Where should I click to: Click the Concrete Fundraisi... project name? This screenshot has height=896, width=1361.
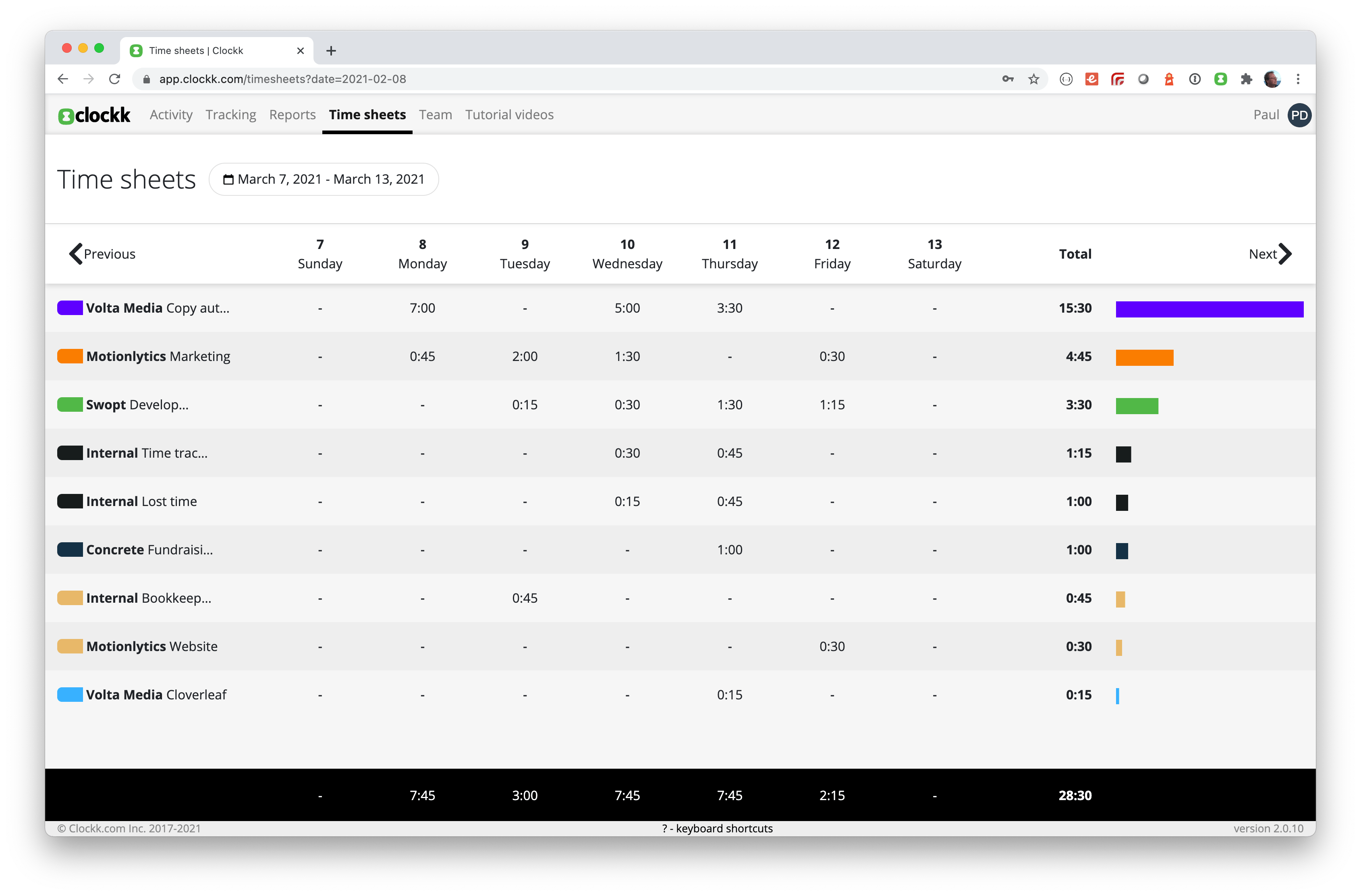[150, 550]
